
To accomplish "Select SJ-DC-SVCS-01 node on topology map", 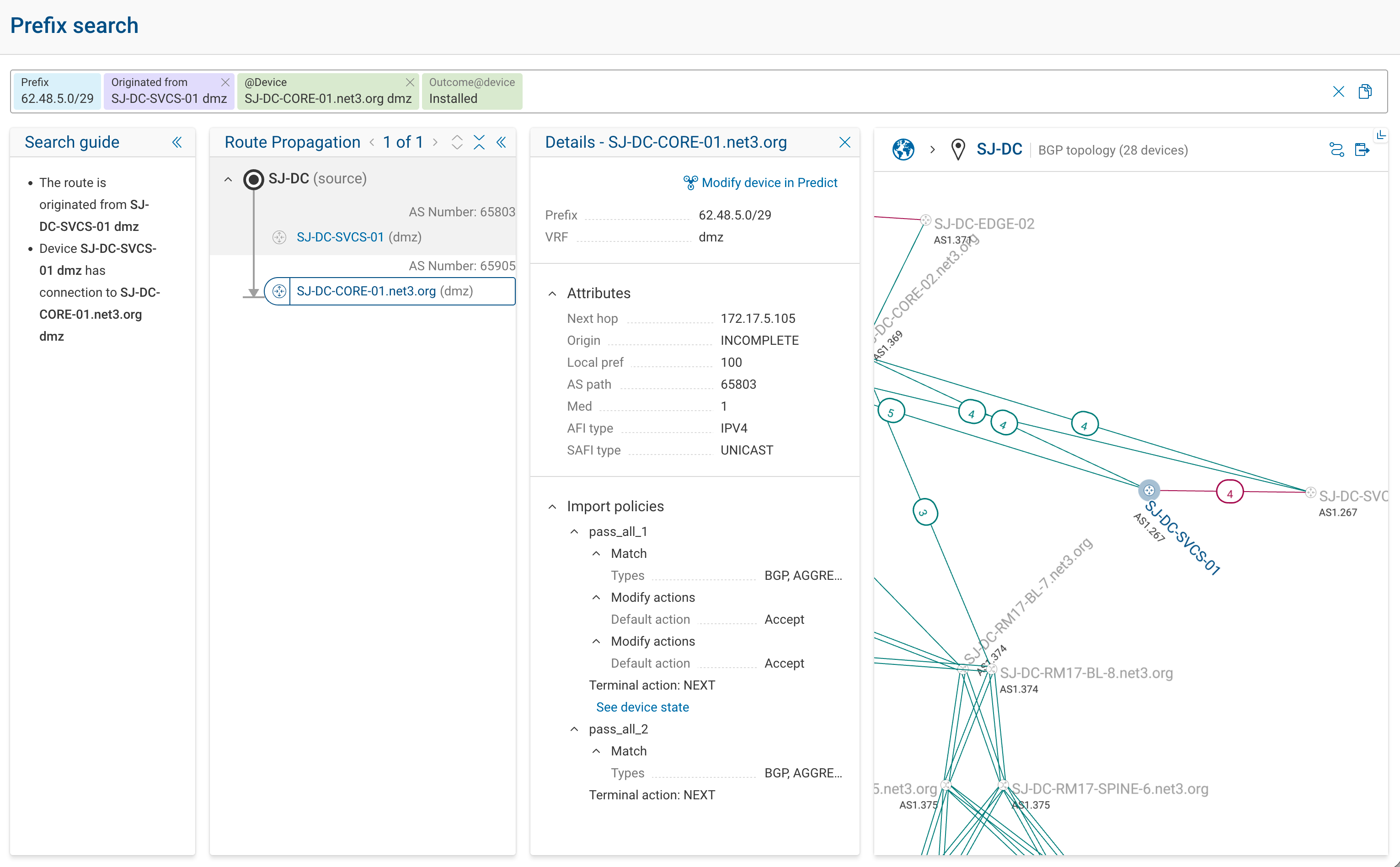I will click(x=1149, y=490).
